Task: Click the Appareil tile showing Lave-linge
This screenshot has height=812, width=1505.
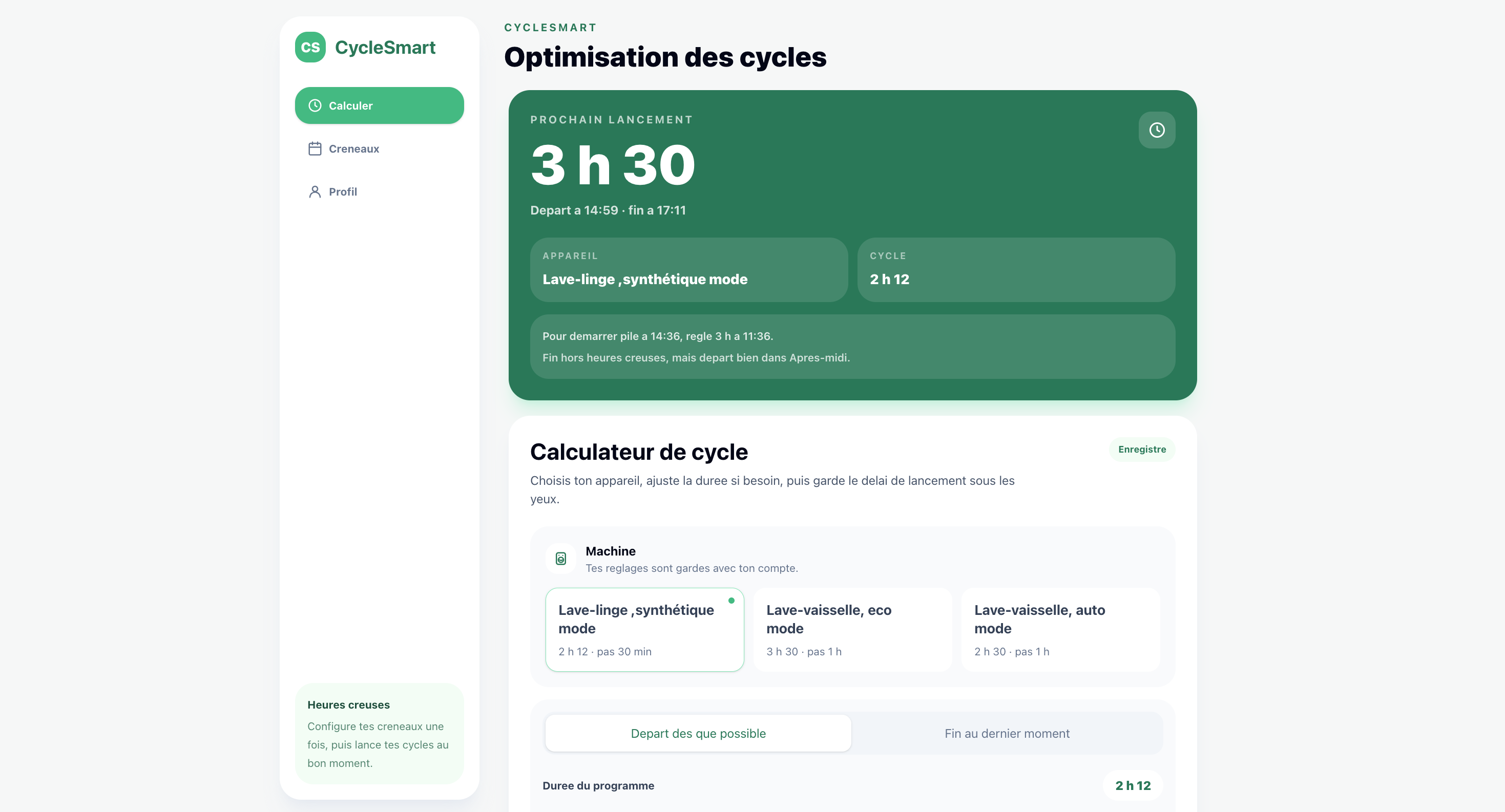Action: click(x=689, y=270)
